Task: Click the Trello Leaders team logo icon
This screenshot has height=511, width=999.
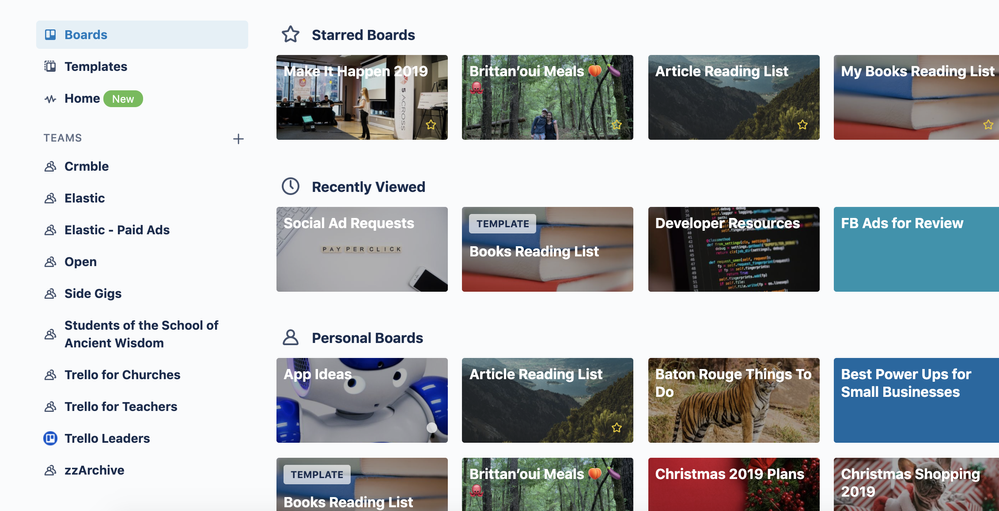Action: (50, 438)
